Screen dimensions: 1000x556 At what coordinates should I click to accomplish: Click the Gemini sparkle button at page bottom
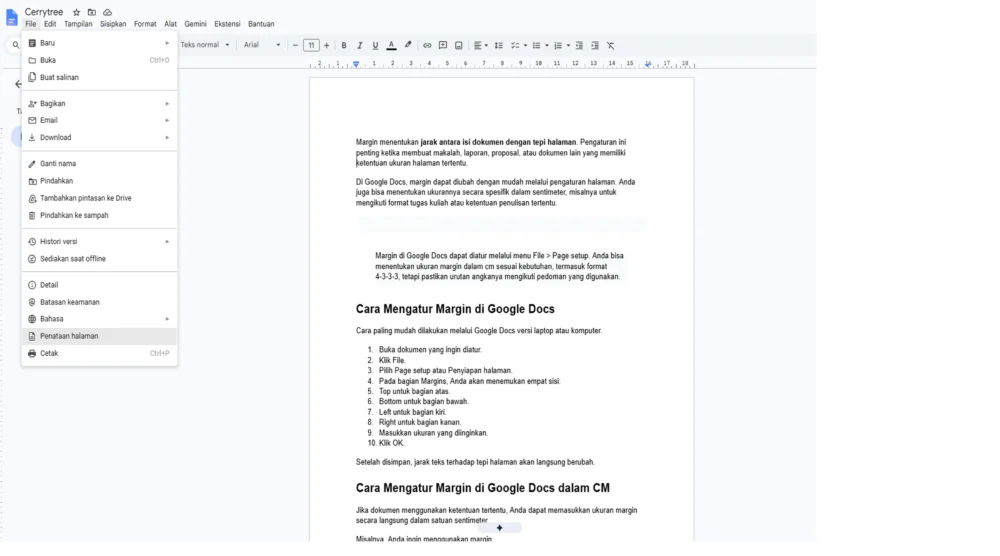pos(499,528)
